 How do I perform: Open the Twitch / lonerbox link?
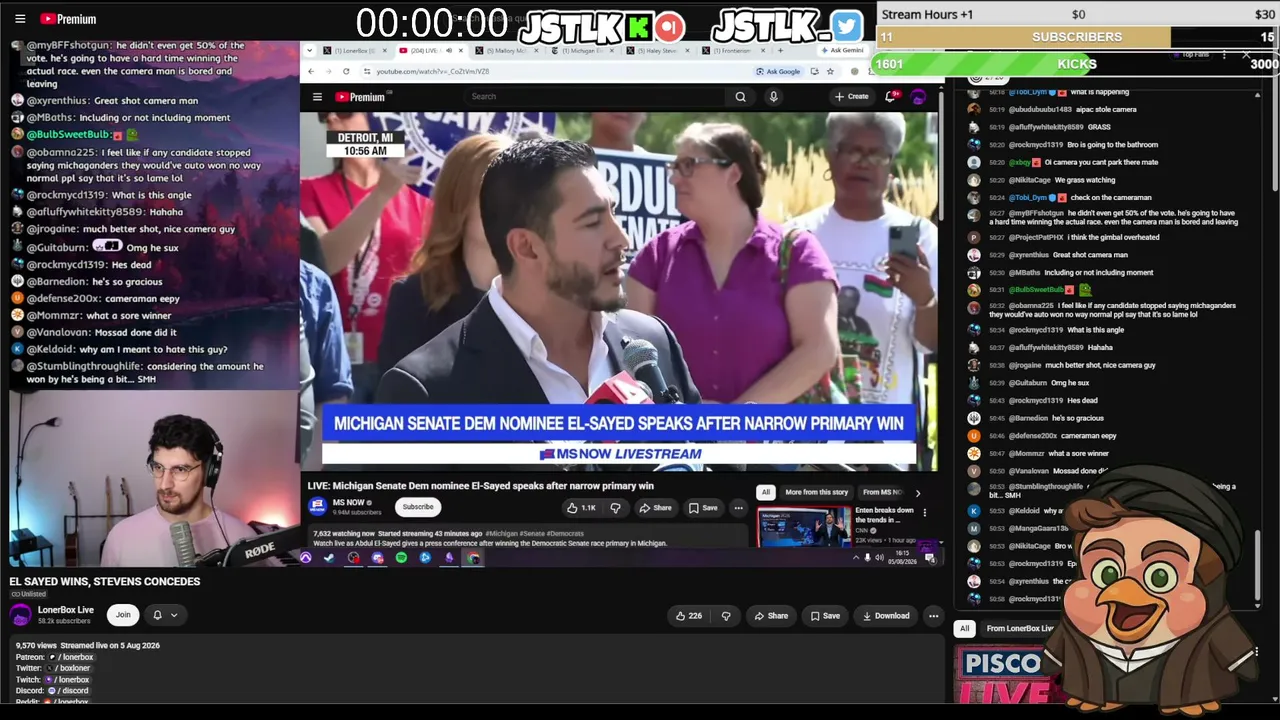click(x=67, y=680)
